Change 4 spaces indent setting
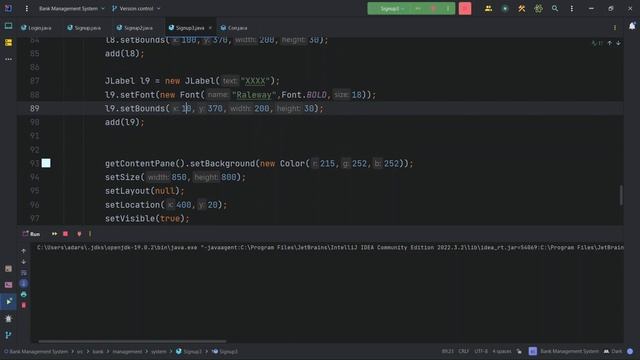The image size is (640, 360). pyautogui.click(x=502, y=351)
